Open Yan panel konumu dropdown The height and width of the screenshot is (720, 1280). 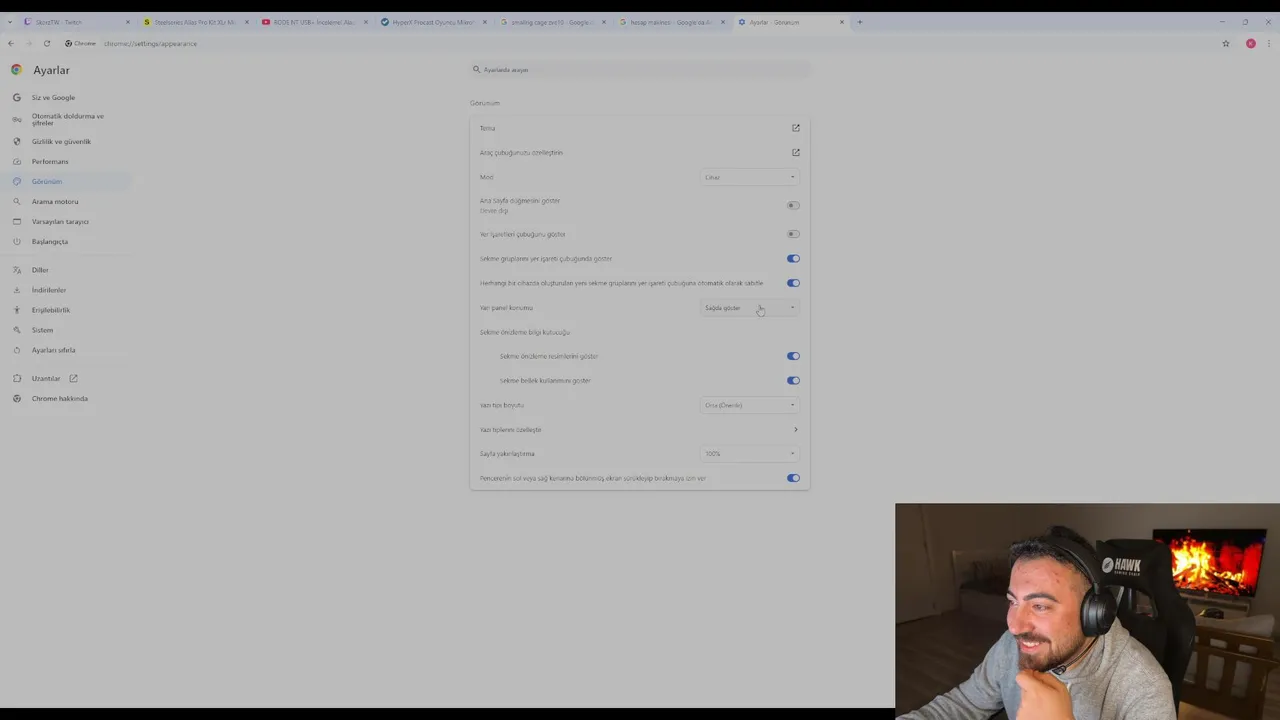[x=750, y=307]
